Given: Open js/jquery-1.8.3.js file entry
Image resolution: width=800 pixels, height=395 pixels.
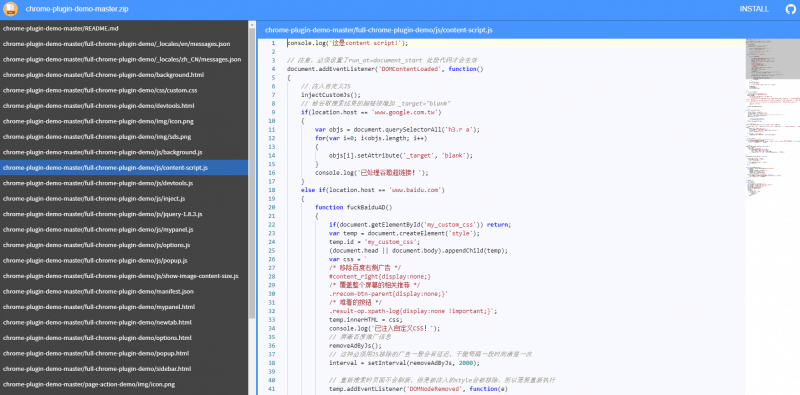Looking at the screenshot, I should (124, 214).
